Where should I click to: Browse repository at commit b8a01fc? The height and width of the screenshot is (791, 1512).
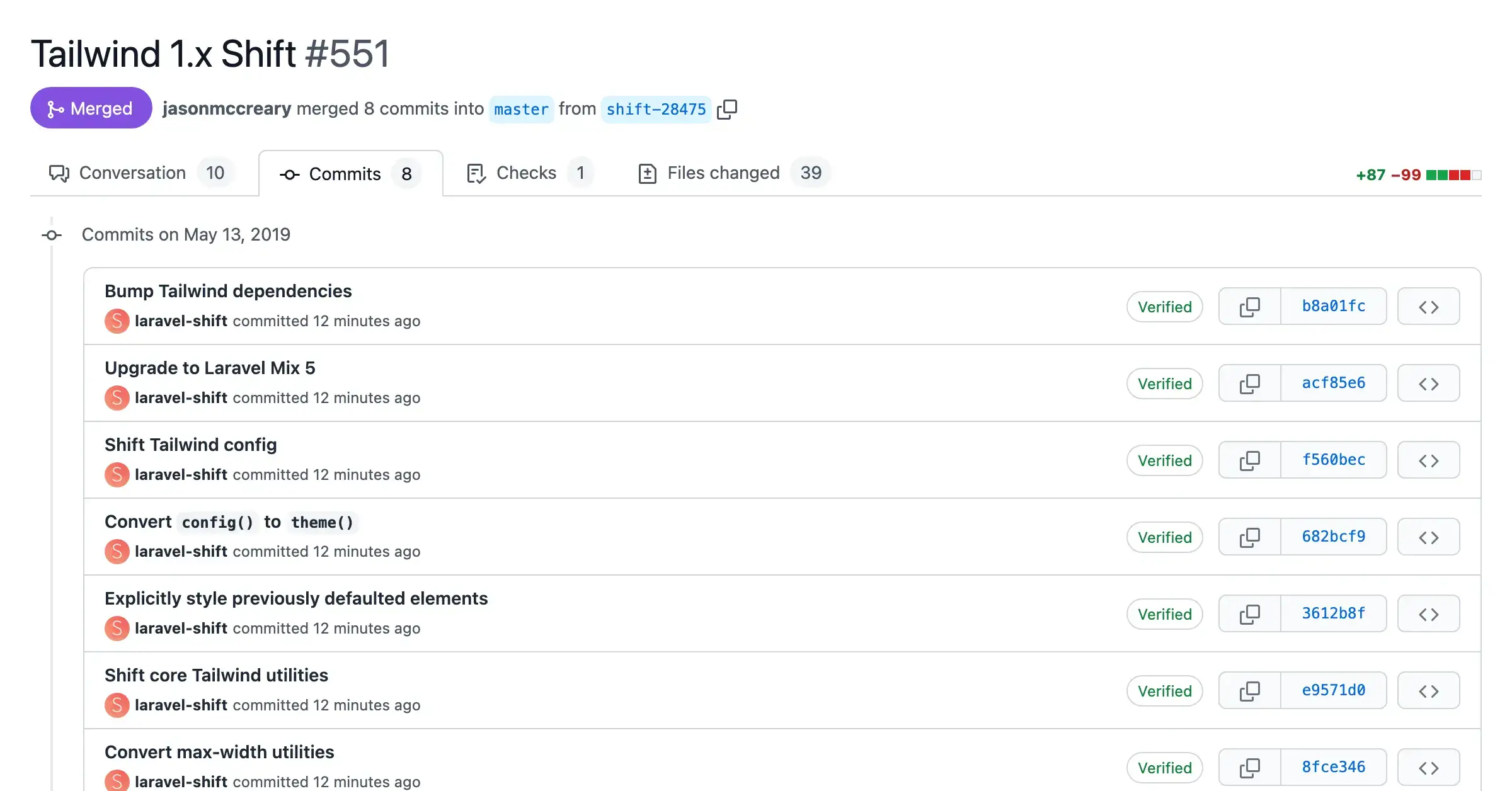(1428, 306)
